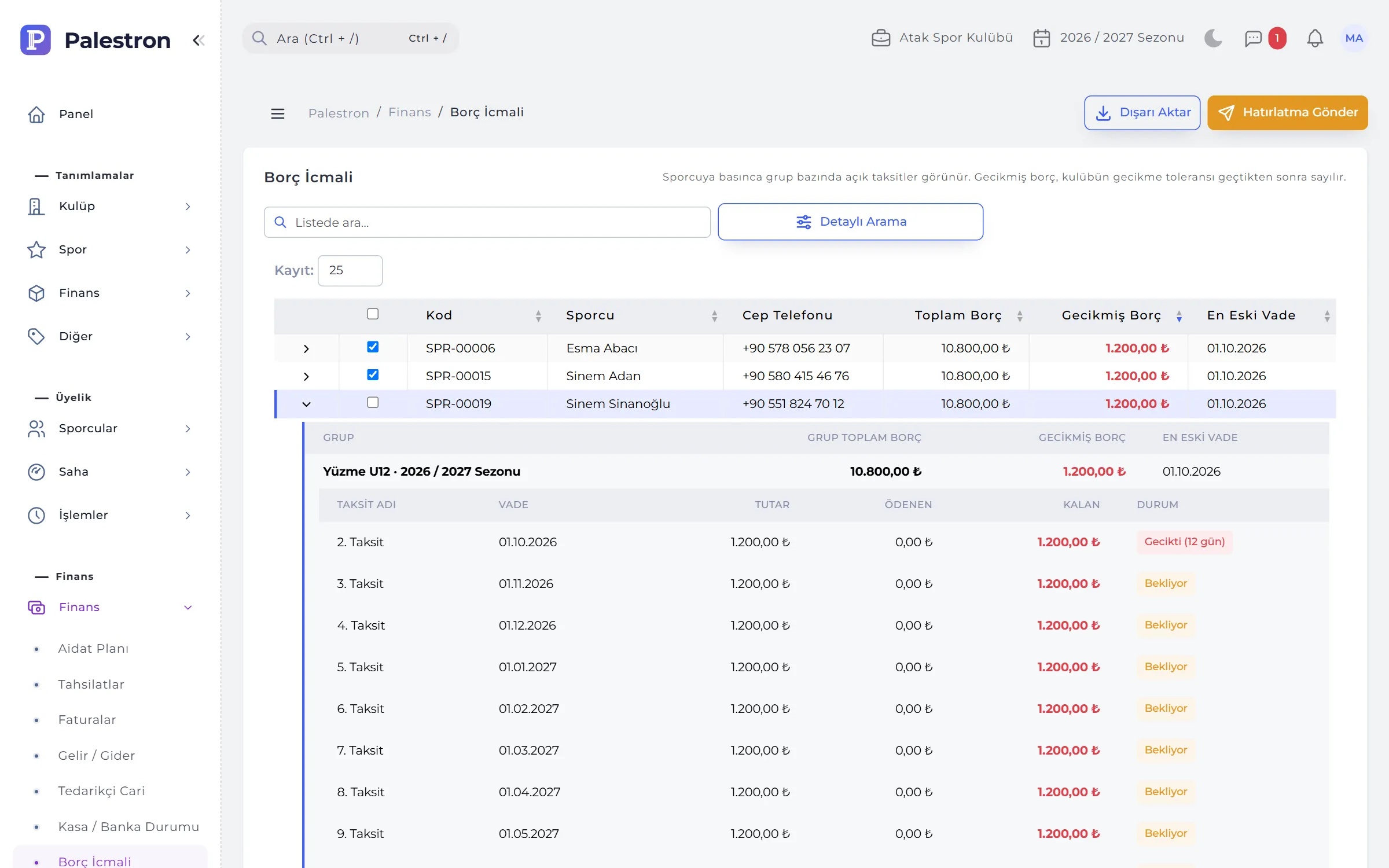Open notifications bell icon
The image size is (1389, 868).
[x=1315, y=38]
